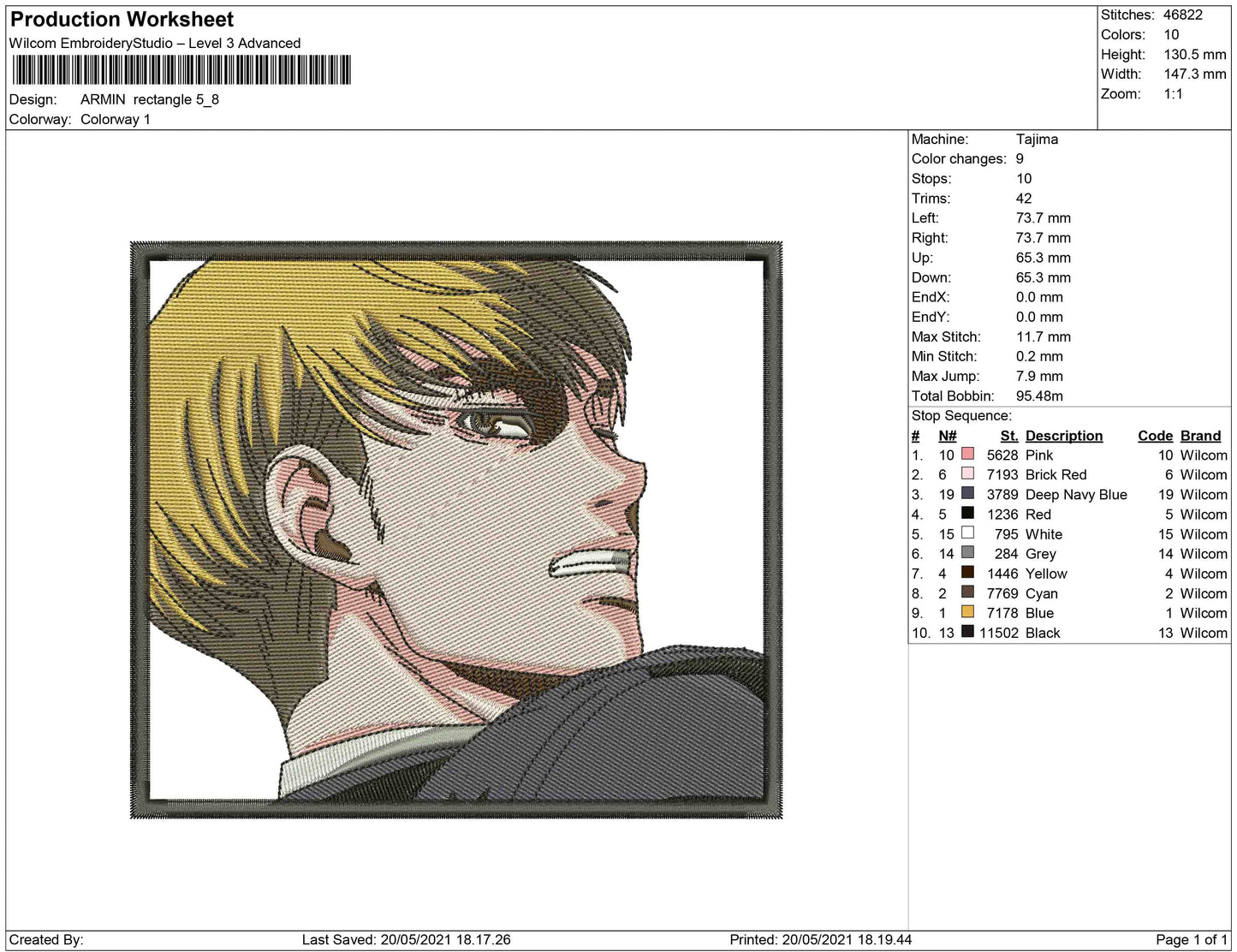Select the Max Jump value '7.9 mm'
Viewport: 1237px width, 952px height.
(1040, 376)
